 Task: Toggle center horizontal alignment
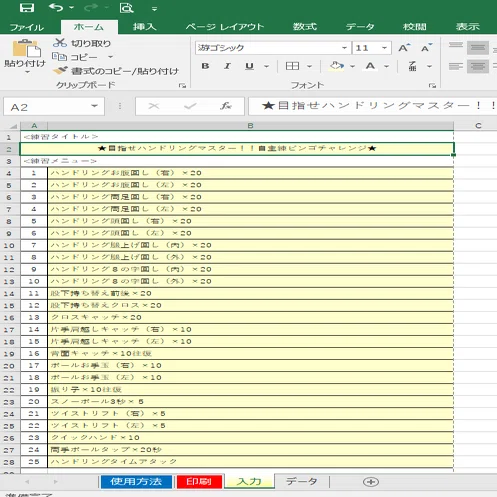point(478,66)
